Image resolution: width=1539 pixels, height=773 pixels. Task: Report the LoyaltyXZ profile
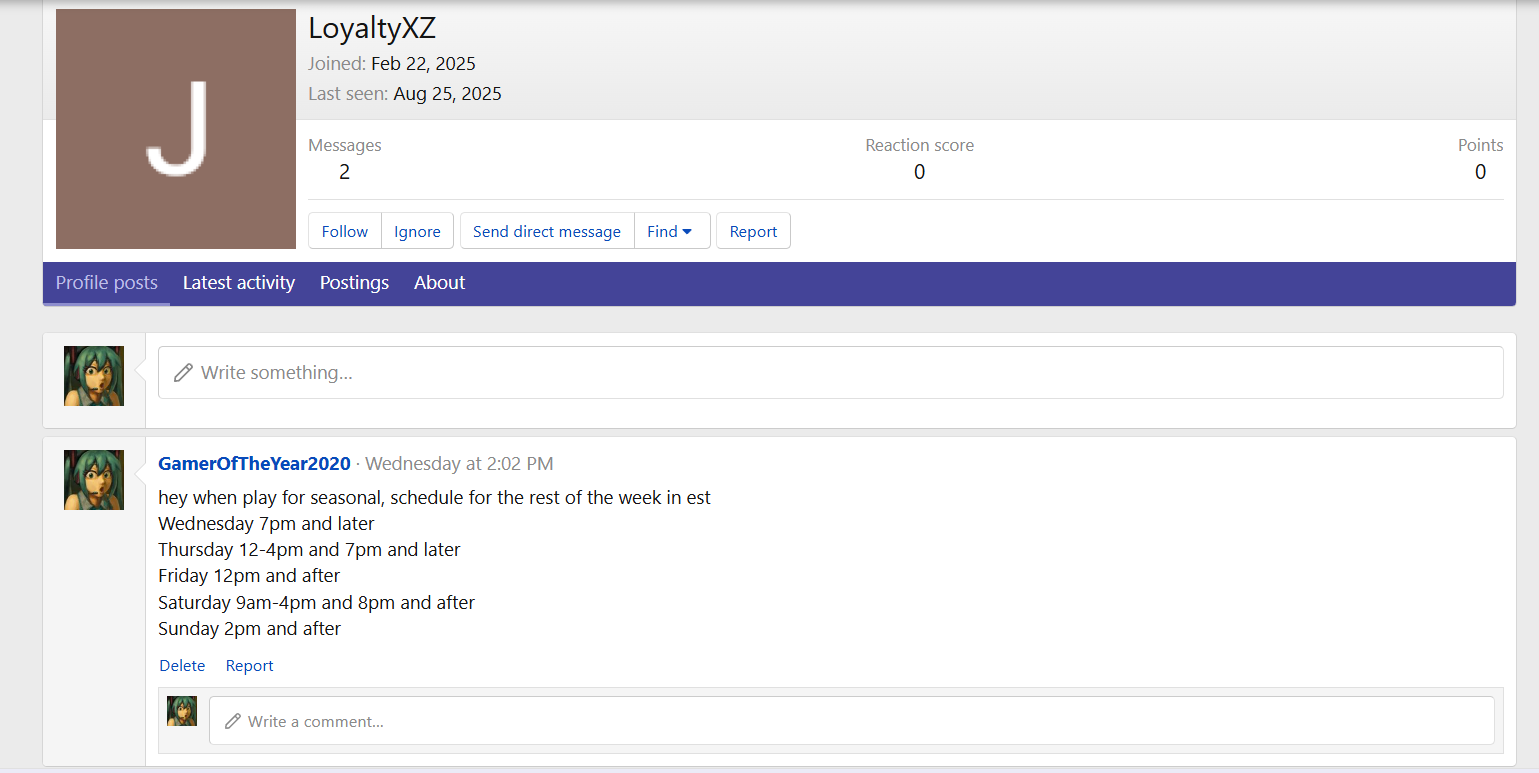coord(753,231)
